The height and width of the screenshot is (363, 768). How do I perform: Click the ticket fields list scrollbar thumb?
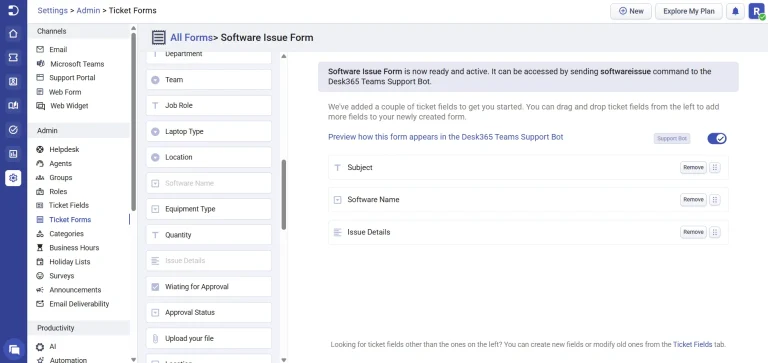click(x=284, y=194)
